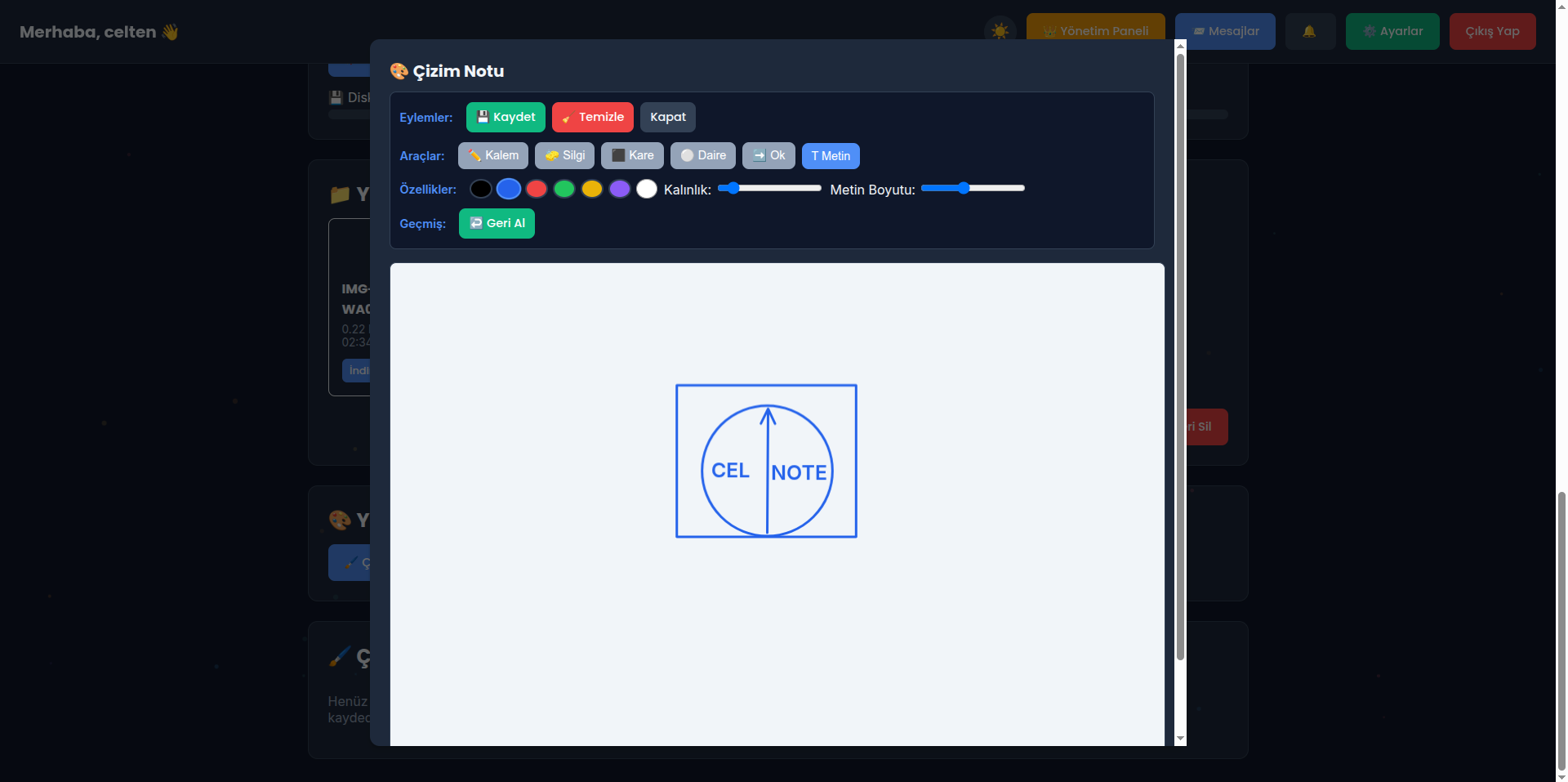Clear the canvas with Temizle
The height and width of the screenshot is (782, 1568).
(592, 117)
